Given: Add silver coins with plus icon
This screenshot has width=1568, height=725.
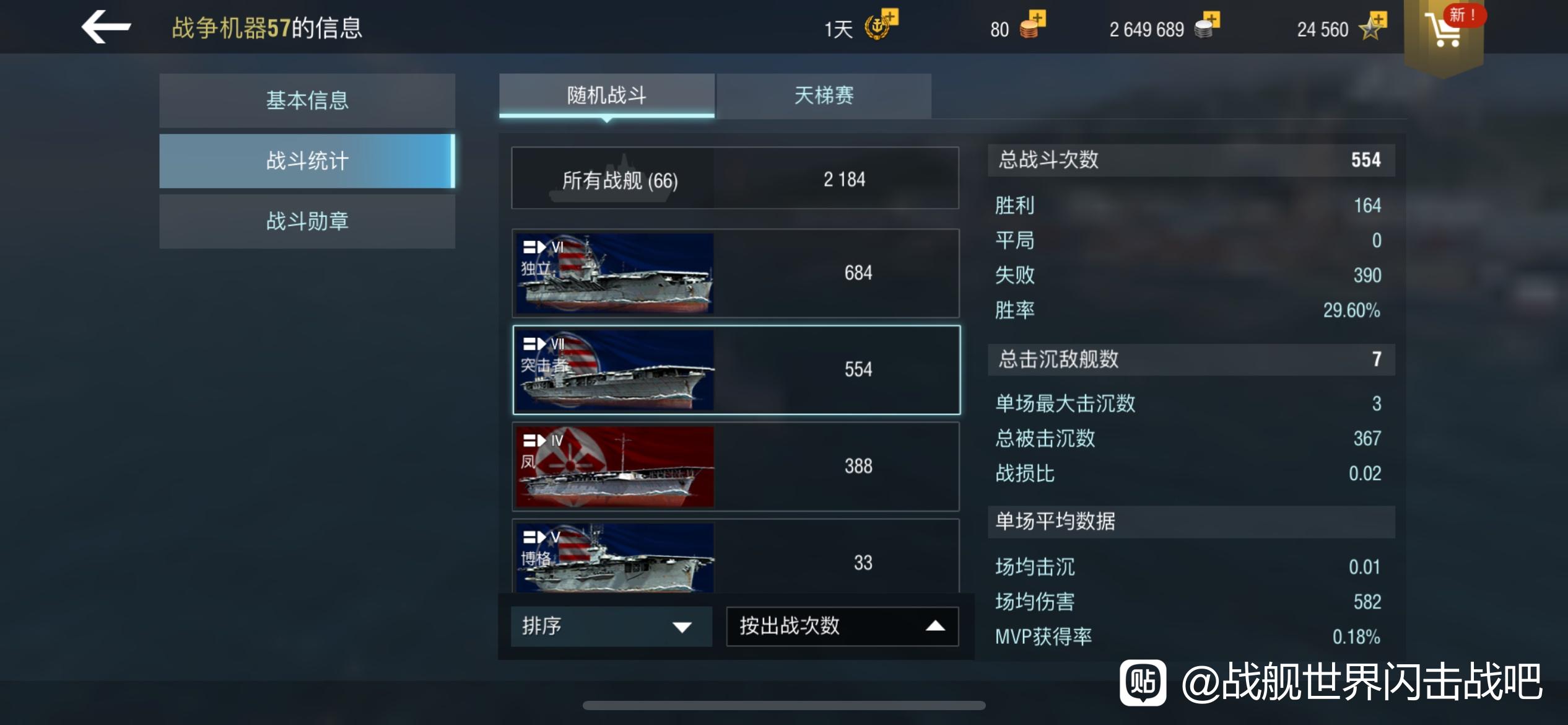Looking at the screenshot, I should click(x=1207, y=25).
